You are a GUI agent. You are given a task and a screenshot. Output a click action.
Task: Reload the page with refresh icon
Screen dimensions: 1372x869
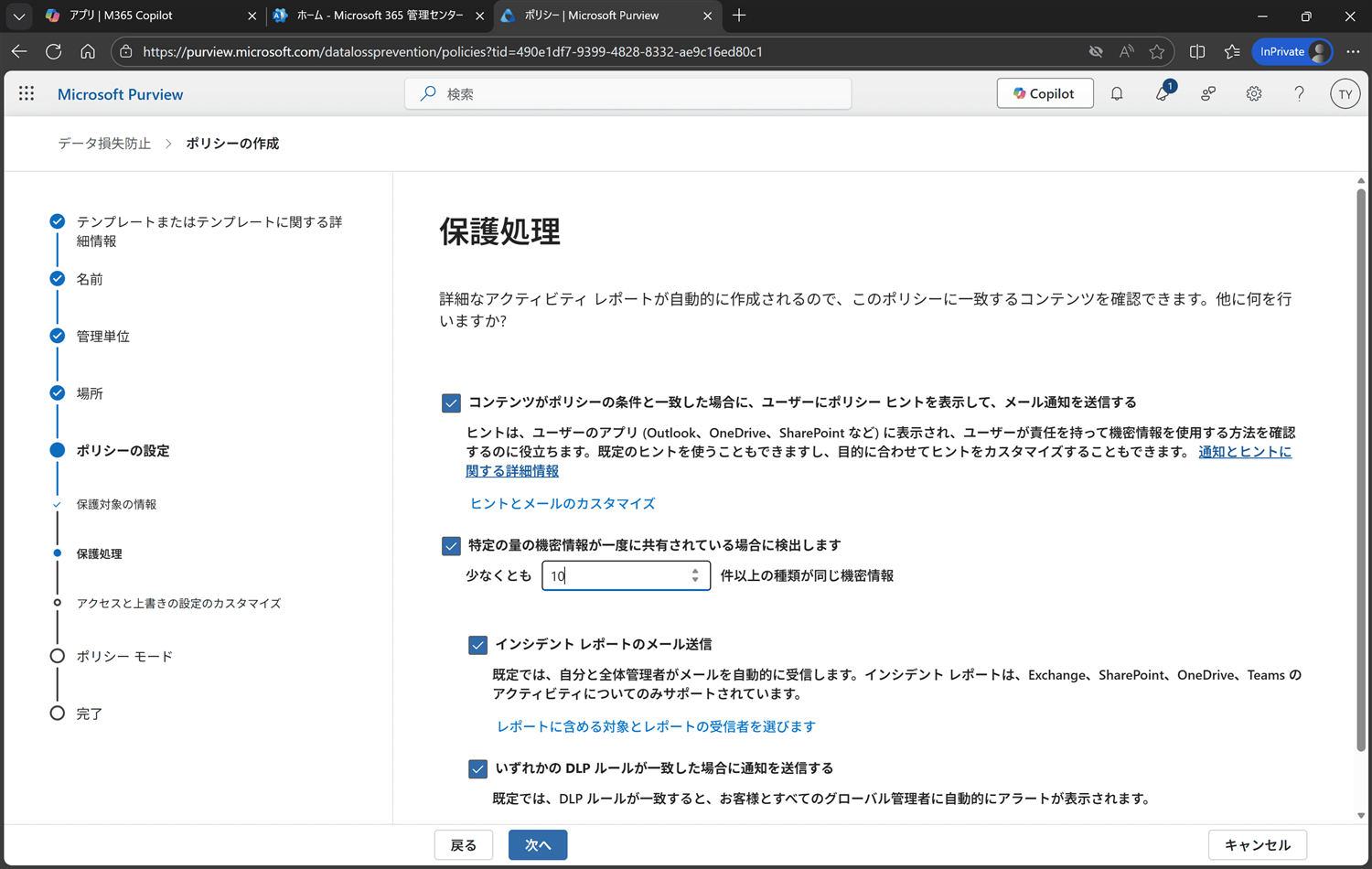click(53, 51)
